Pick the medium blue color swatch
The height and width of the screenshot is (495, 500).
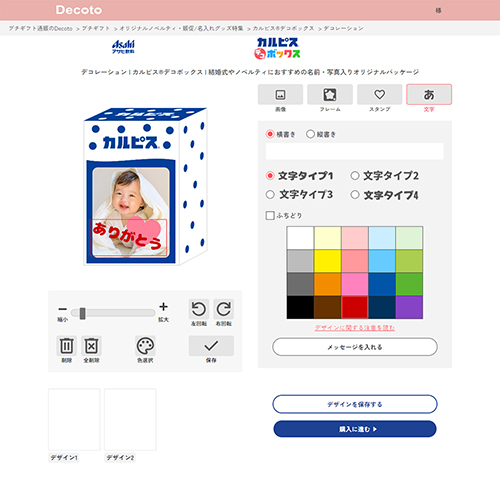tap(382, 284)
